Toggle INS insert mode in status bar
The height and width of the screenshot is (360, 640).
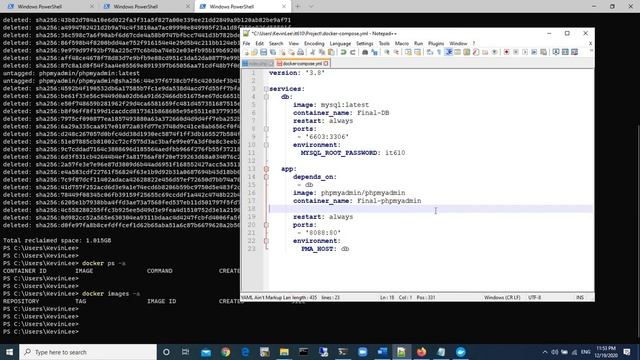click(580, 298)
